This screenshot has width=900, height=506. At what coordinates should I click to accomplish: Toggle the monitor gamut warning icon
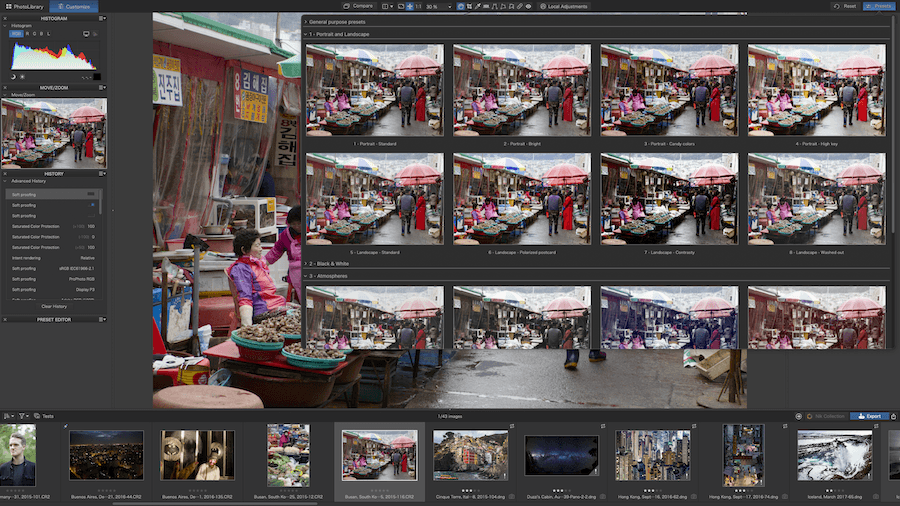click(x=86, y=34)
